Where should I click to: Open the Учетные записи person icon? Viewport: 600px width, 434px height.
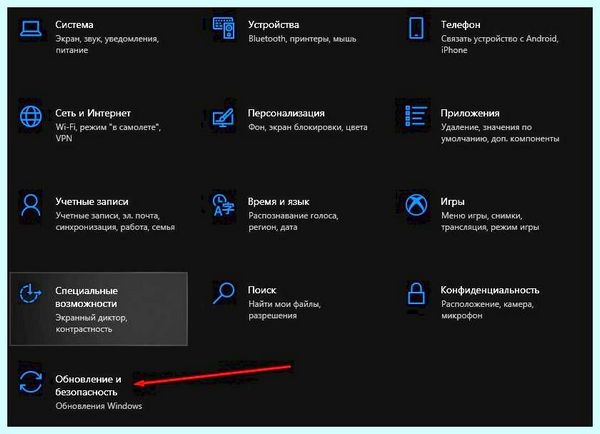[x=31, y=205]
